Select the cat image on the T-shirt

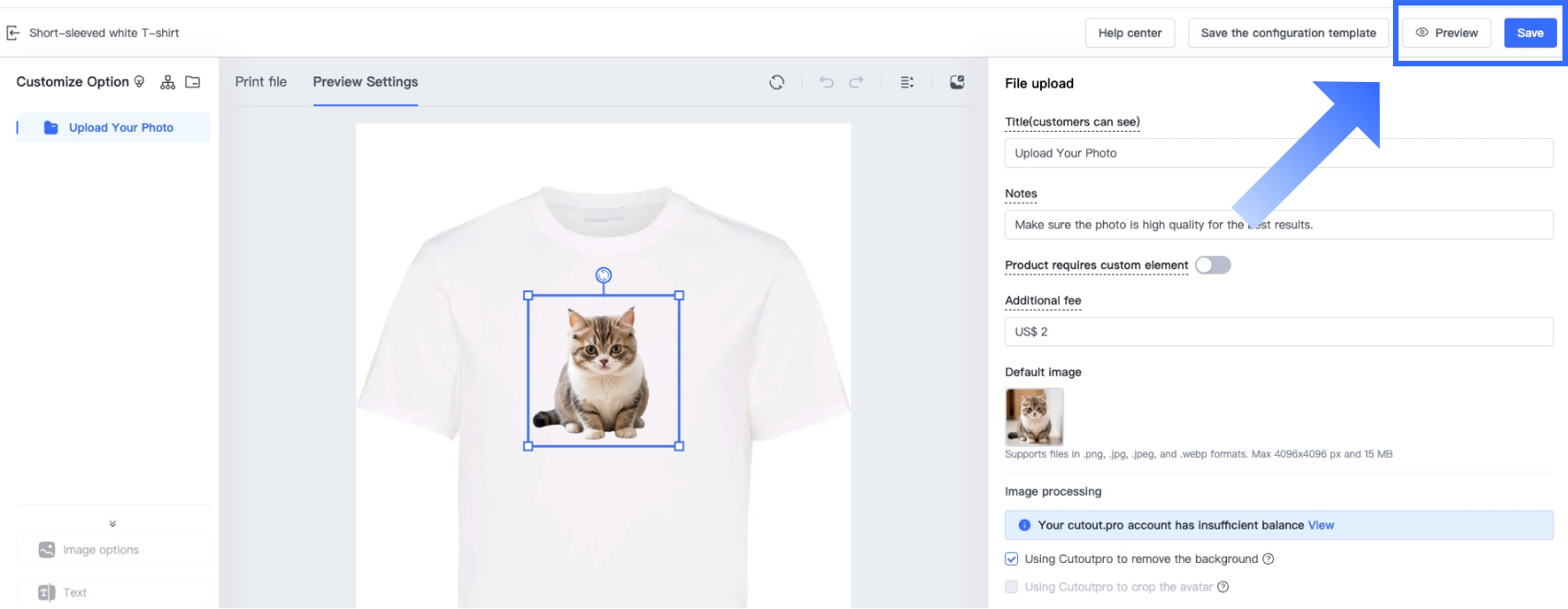pyautogui.click(x=603, y=371)
